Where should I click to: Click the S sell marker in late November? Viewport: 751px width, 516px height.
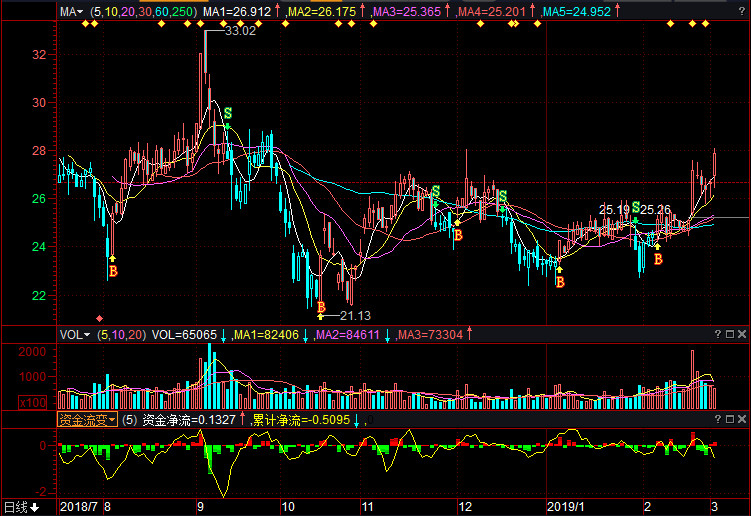click(x=435, y=192)
